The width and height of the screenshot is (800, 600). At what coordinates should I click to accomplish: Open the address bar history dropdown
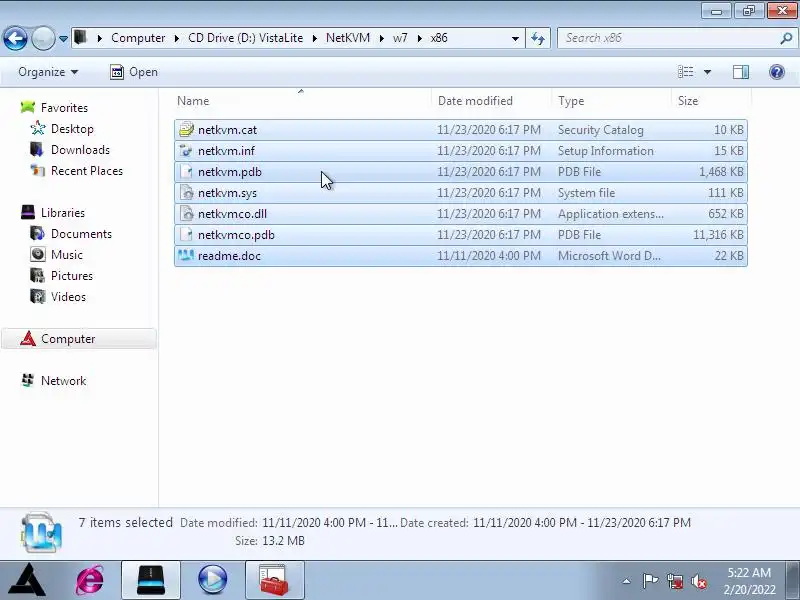click(515, 38)
